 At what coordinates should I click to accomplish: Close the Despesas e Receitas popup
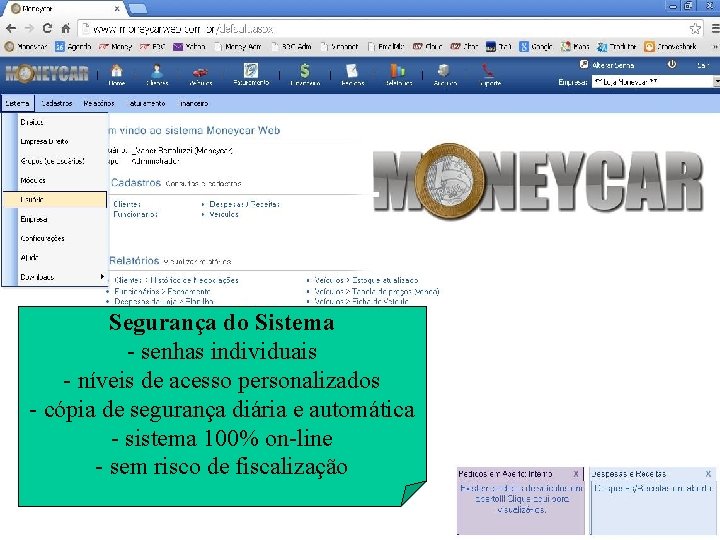pos(708,473)
